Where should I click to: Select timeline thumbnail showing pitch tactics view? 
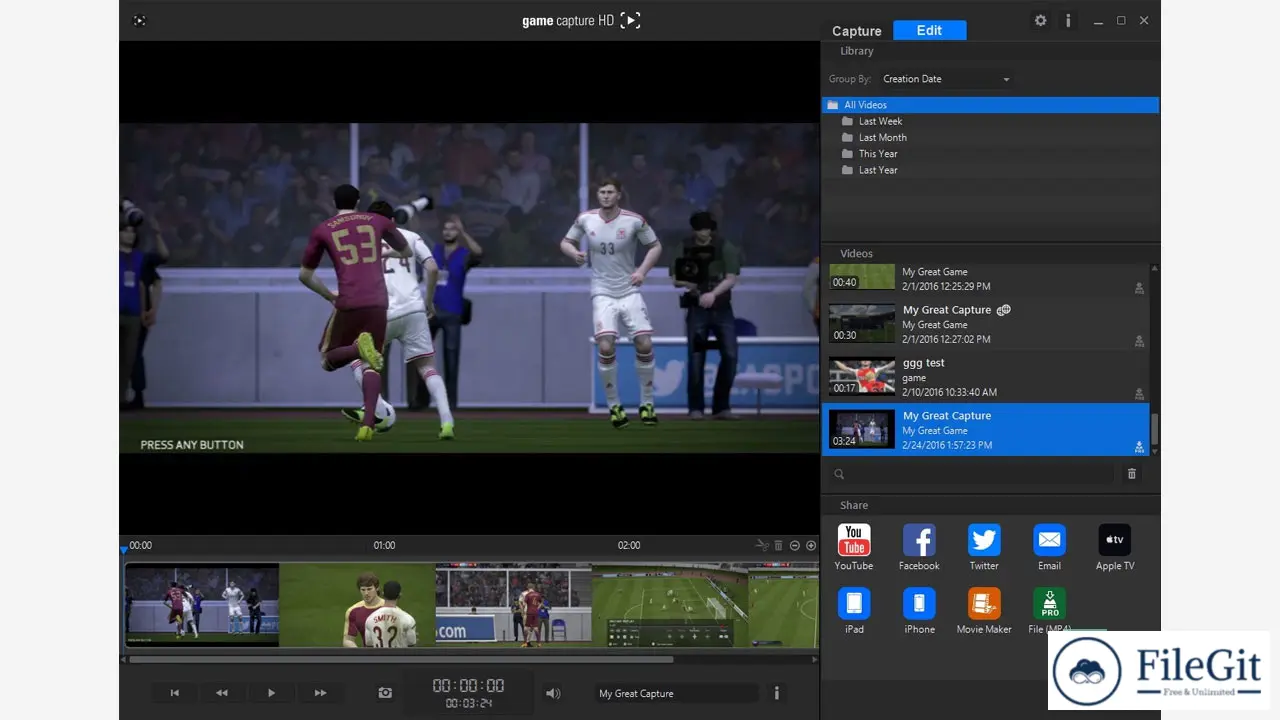coord(670,604)
